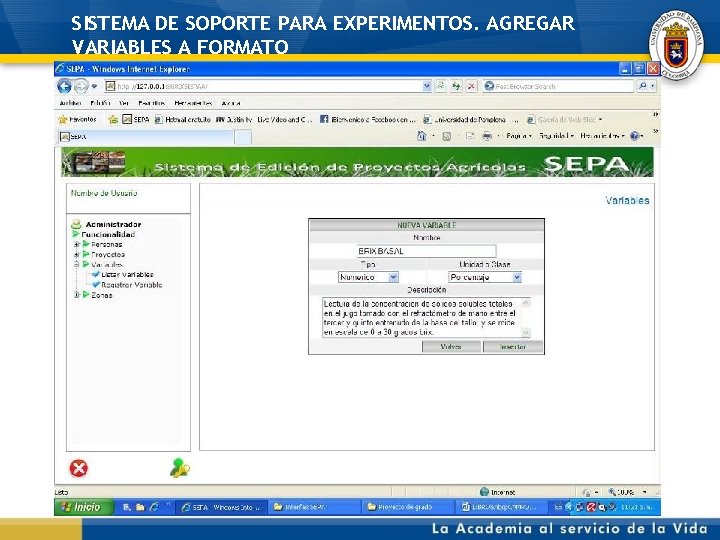The height and width of the screenshot is (540, 720).
Task: Open the Proyecto de grado taskbar folder
Action: point(406,507)
